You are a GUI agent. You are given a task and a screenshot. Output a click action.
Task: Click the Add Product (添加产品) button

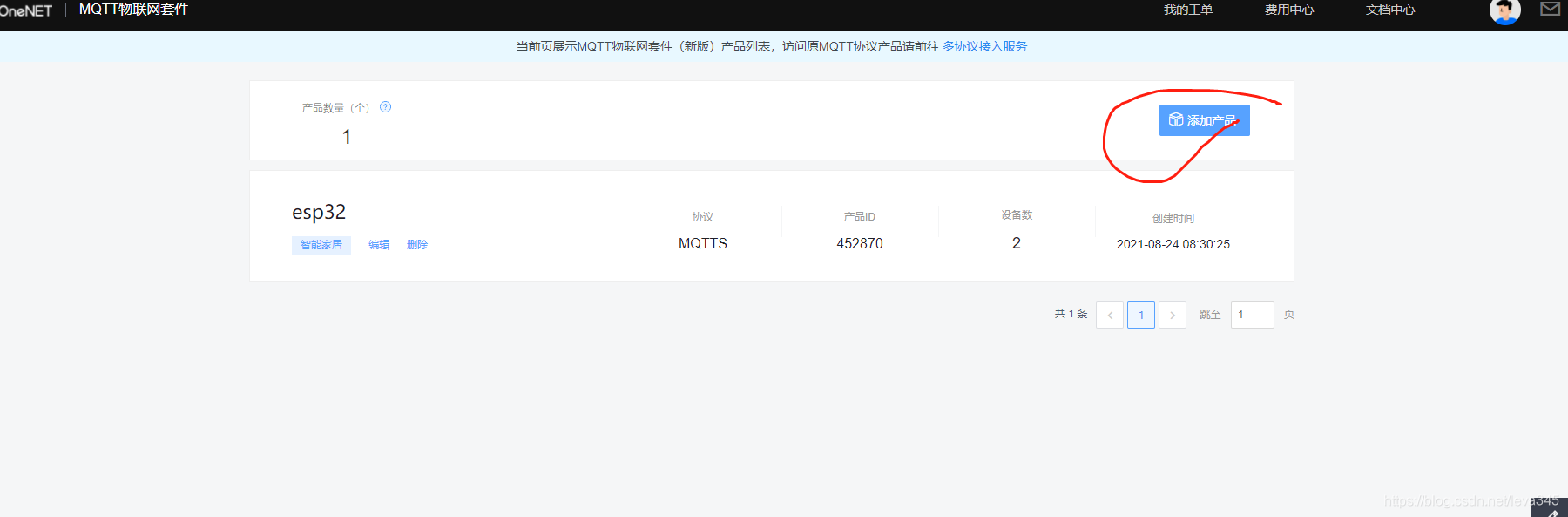(1204, 120)
